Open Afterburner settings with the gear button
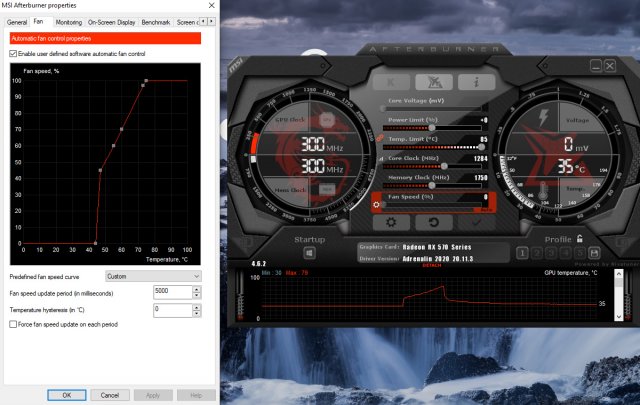The height and width of the screenshot is (405, 640). click(391, 222)
